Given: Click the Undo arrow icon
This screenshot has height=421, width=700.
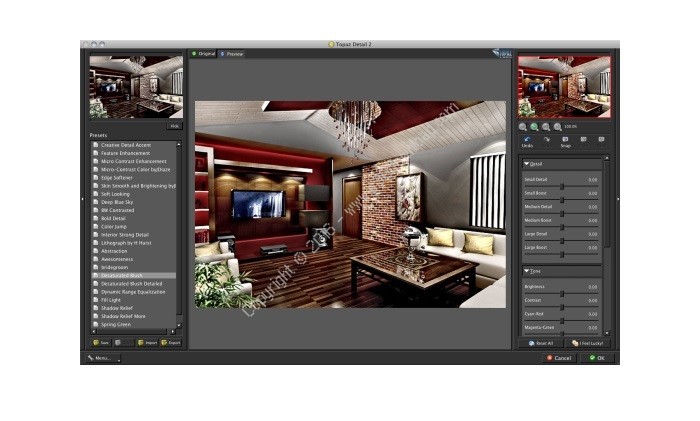Looking at the screenshot, I should tap(527, 140).
